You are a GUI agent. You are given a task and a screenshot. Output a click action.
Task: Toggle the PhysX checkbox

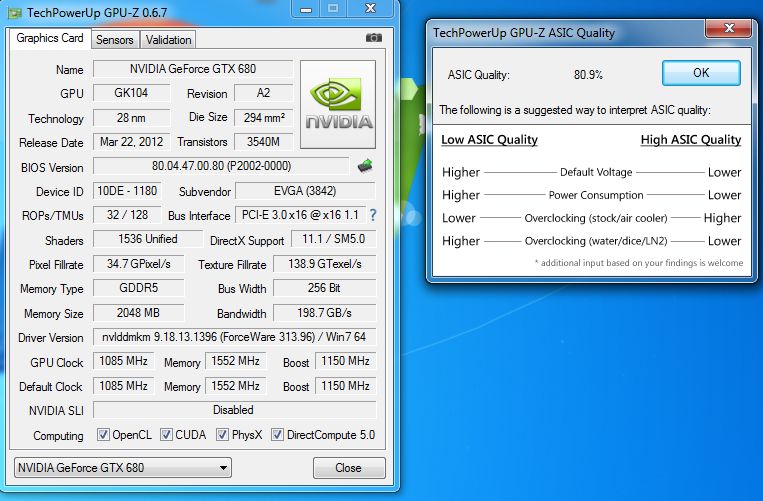(x=222, y=434)
